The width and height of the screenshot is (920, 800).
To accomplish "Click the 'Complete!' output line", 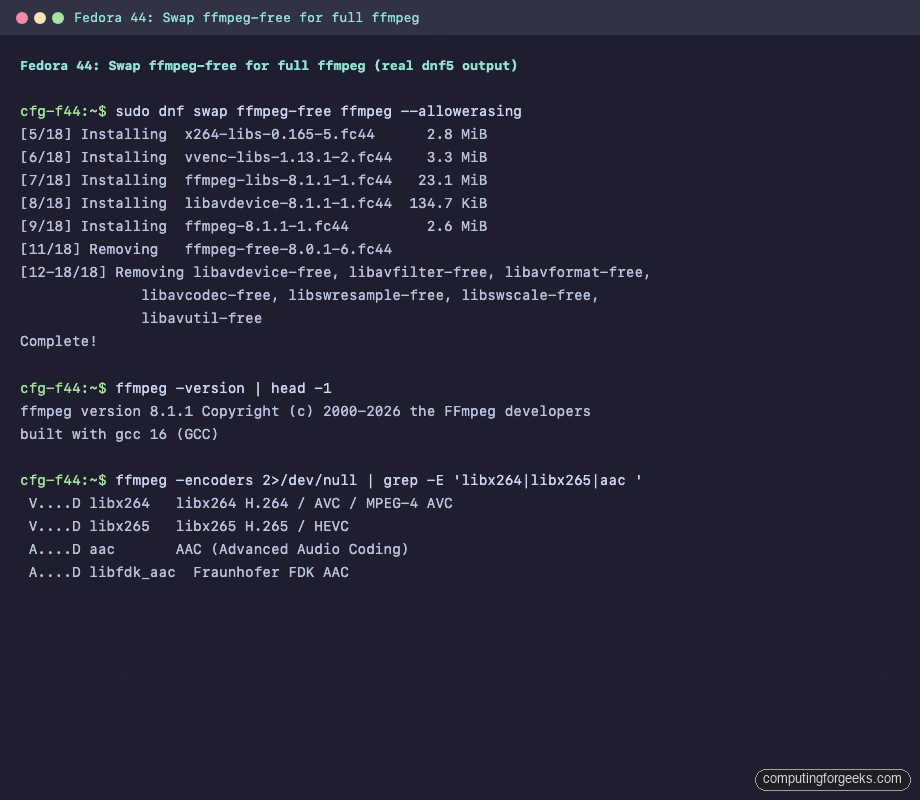I will point(58,342).
